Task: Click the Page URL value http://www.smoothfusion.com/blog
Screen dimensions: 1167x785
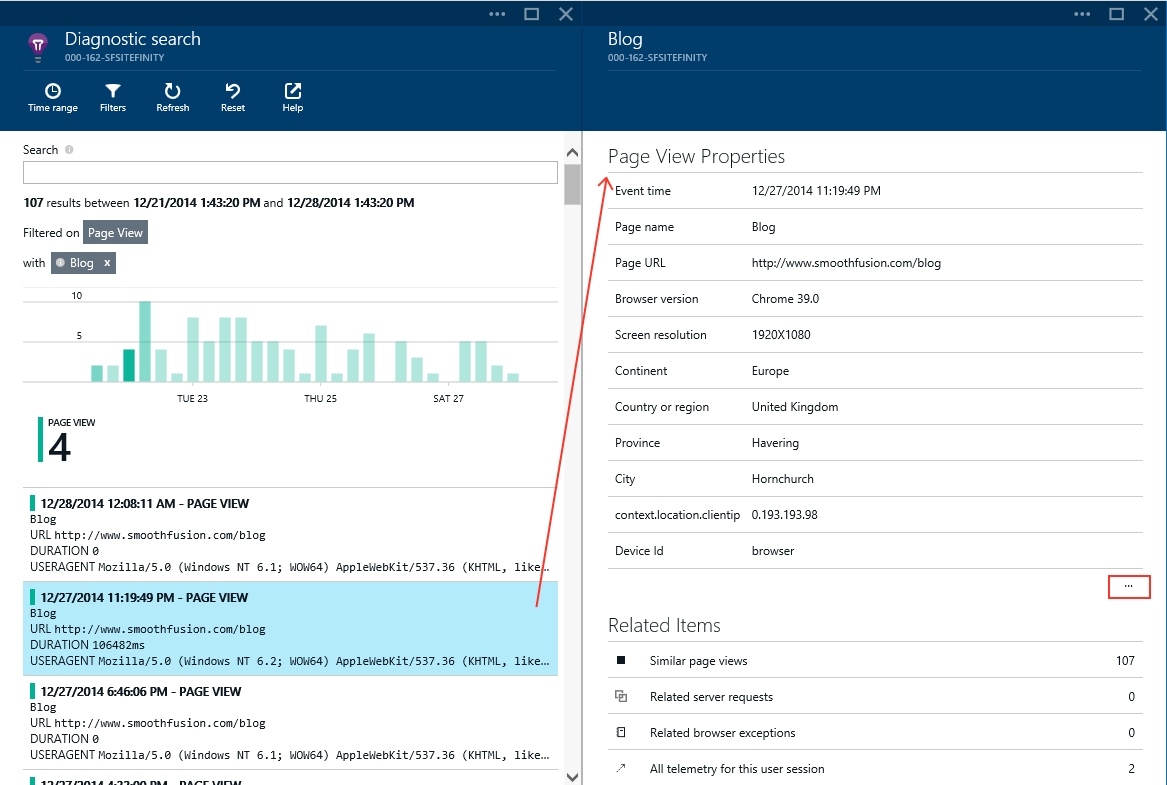Action: [x=846, y=263]
